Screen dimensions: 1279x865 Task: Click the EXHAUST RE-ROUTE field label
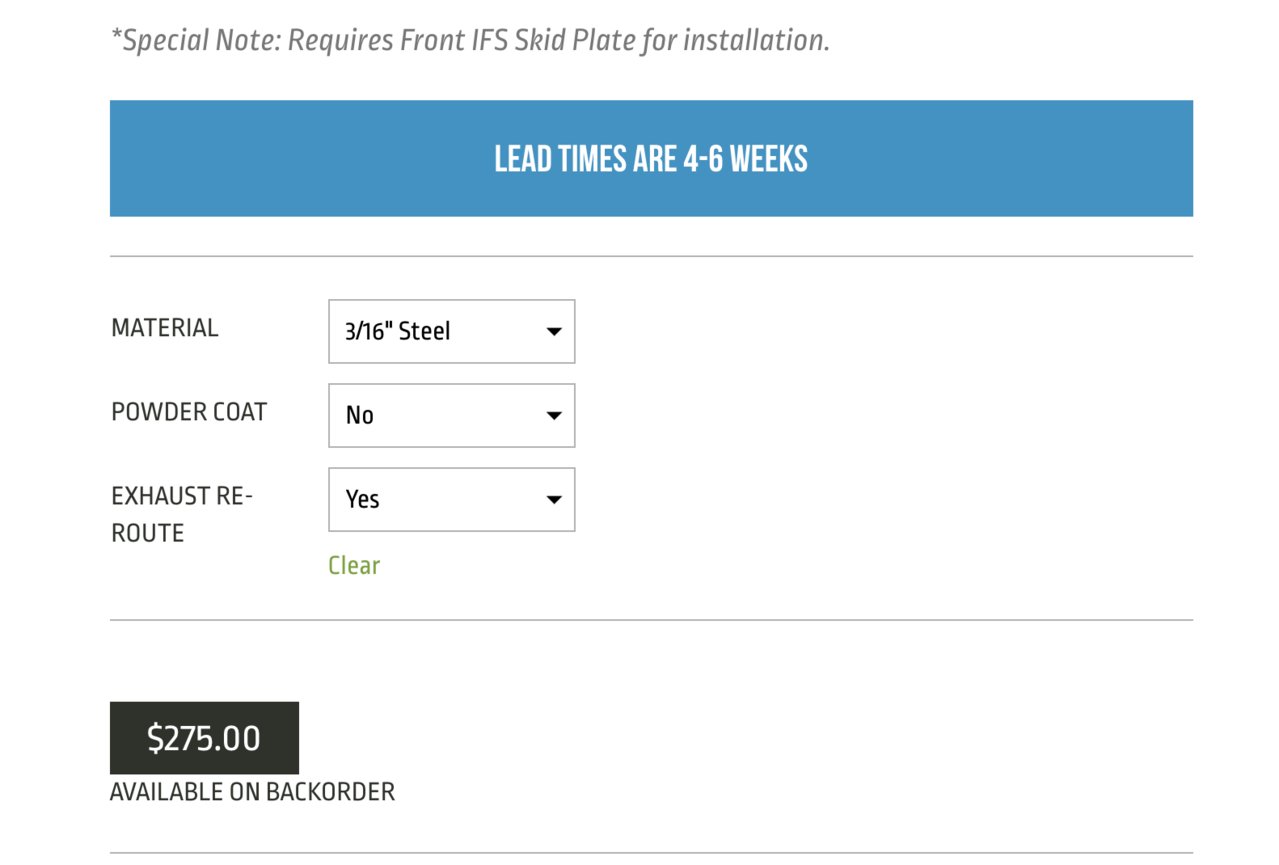(182, 514)
